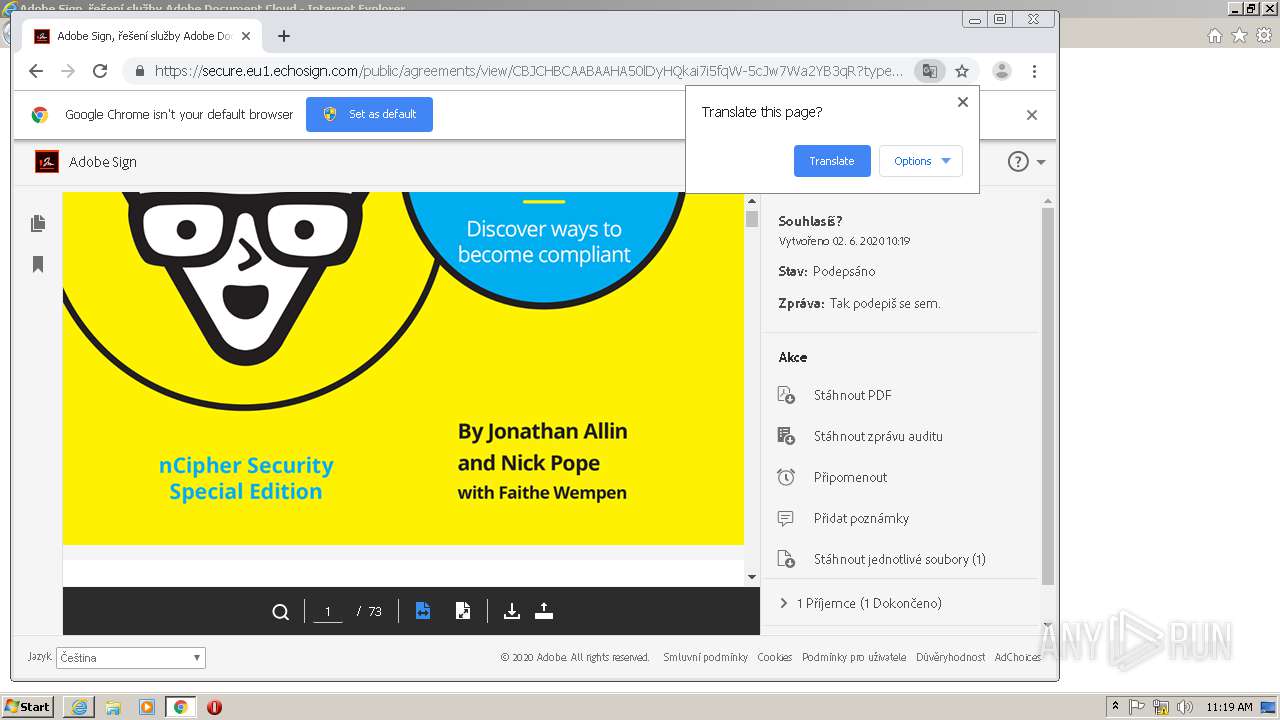The width and height of the screenshot is (1280, 720).
Task: Select the fit-to-page view icon
Action: coord(463,611)
